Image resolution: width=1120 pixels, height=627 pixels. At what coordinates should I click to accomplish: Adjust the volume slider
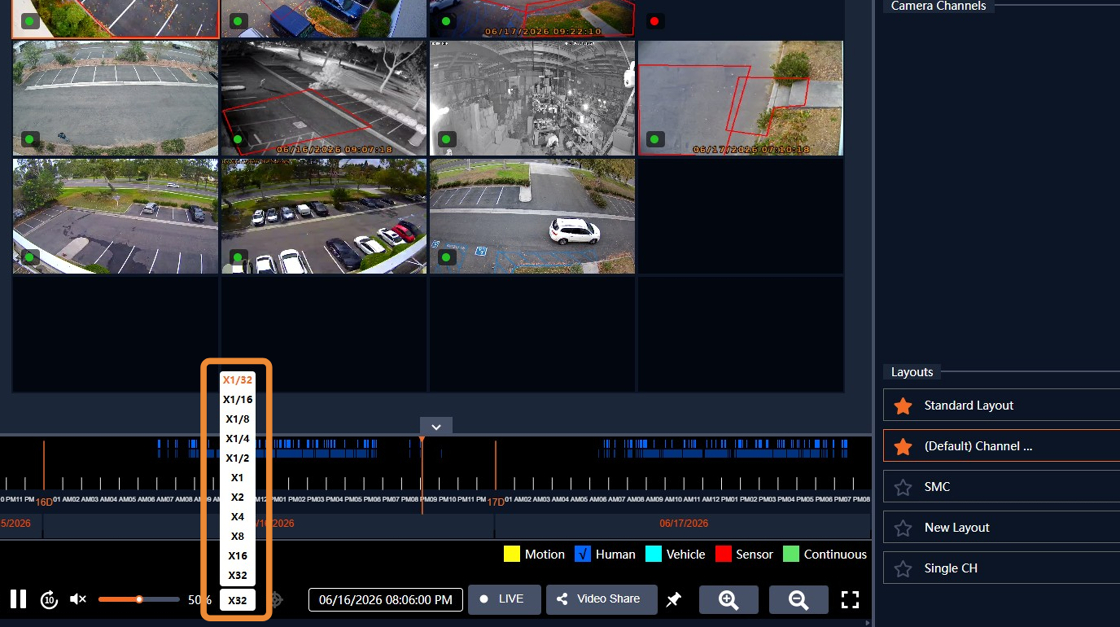[139, 599]
